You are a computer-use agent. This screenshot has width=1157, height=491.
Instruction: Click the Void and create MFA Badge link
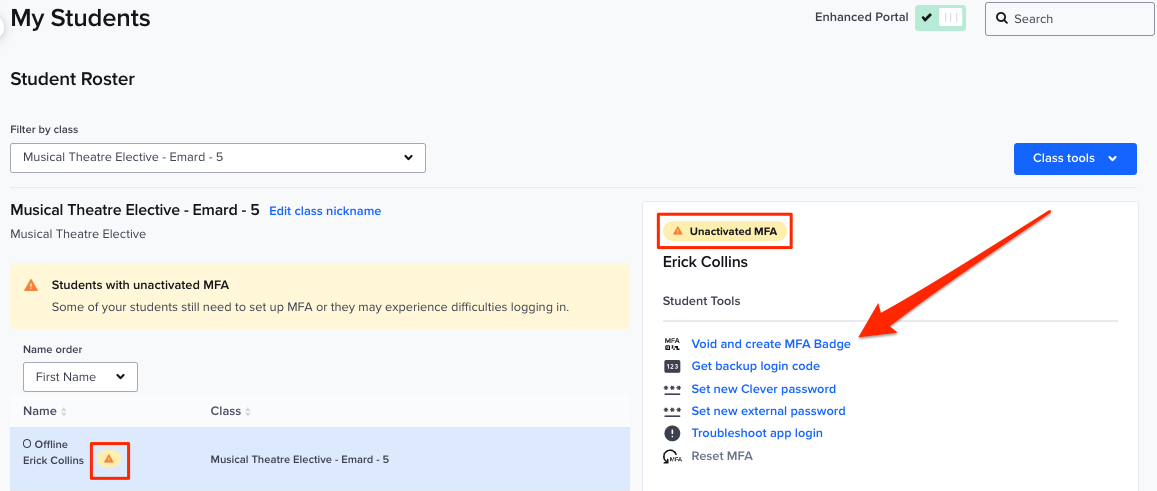coord(770,344)
